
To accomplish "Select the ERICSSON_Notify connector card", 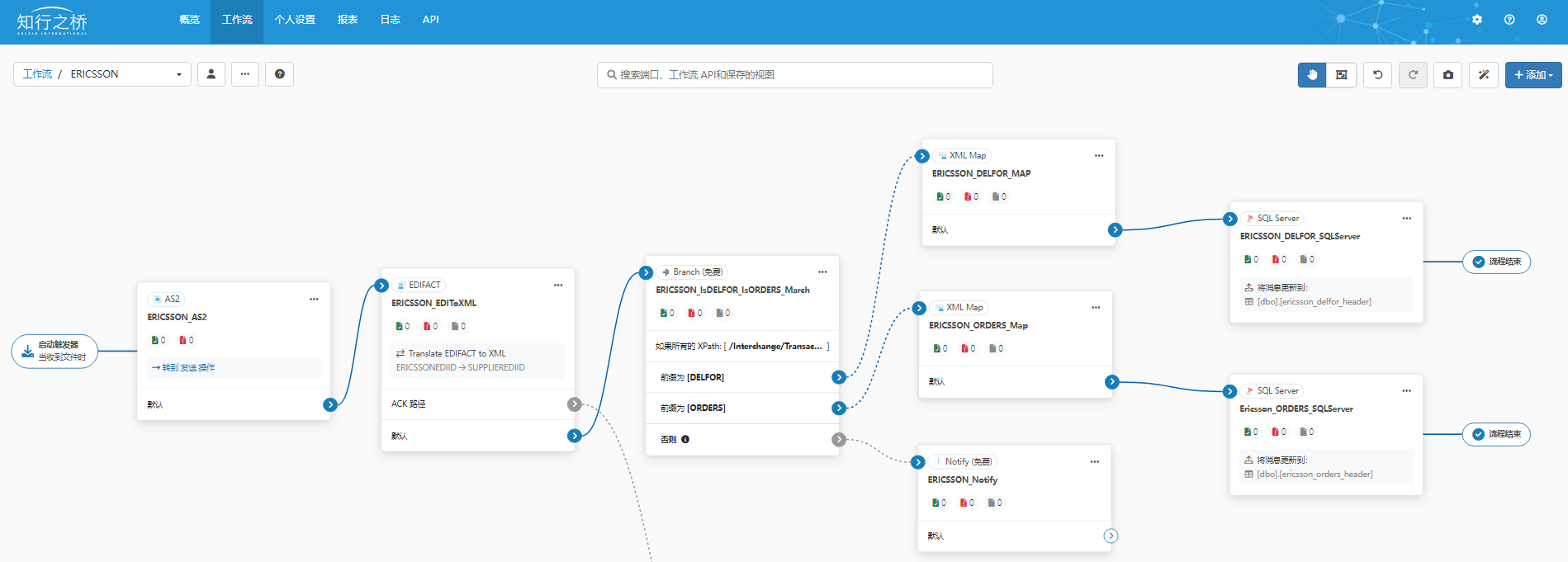I will (1014, 487).
